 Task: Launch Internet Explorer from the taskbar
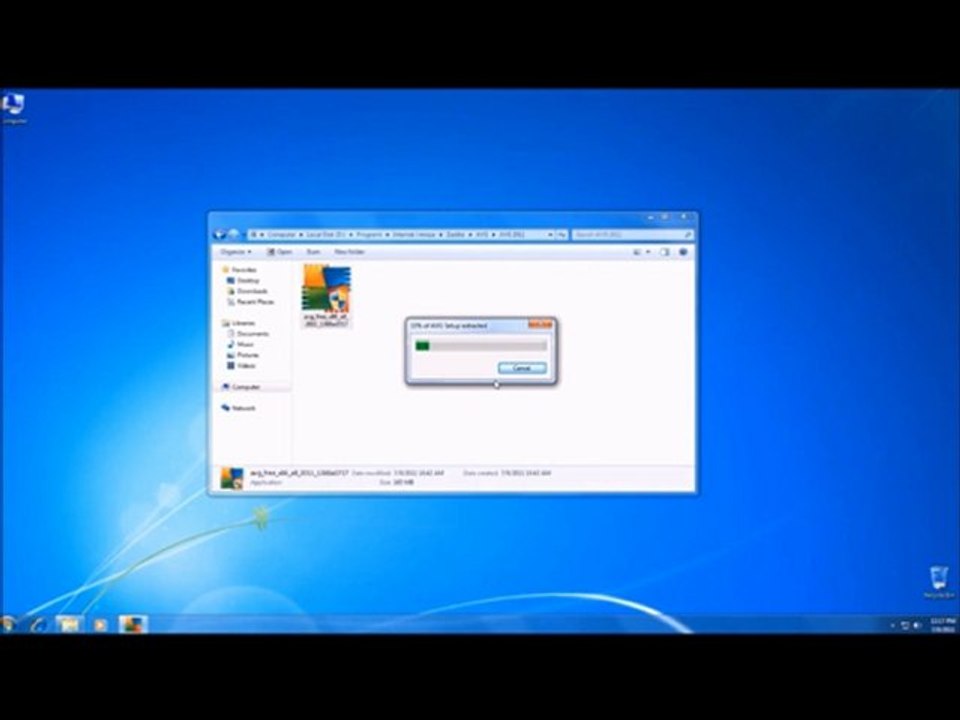coord(38,624)
